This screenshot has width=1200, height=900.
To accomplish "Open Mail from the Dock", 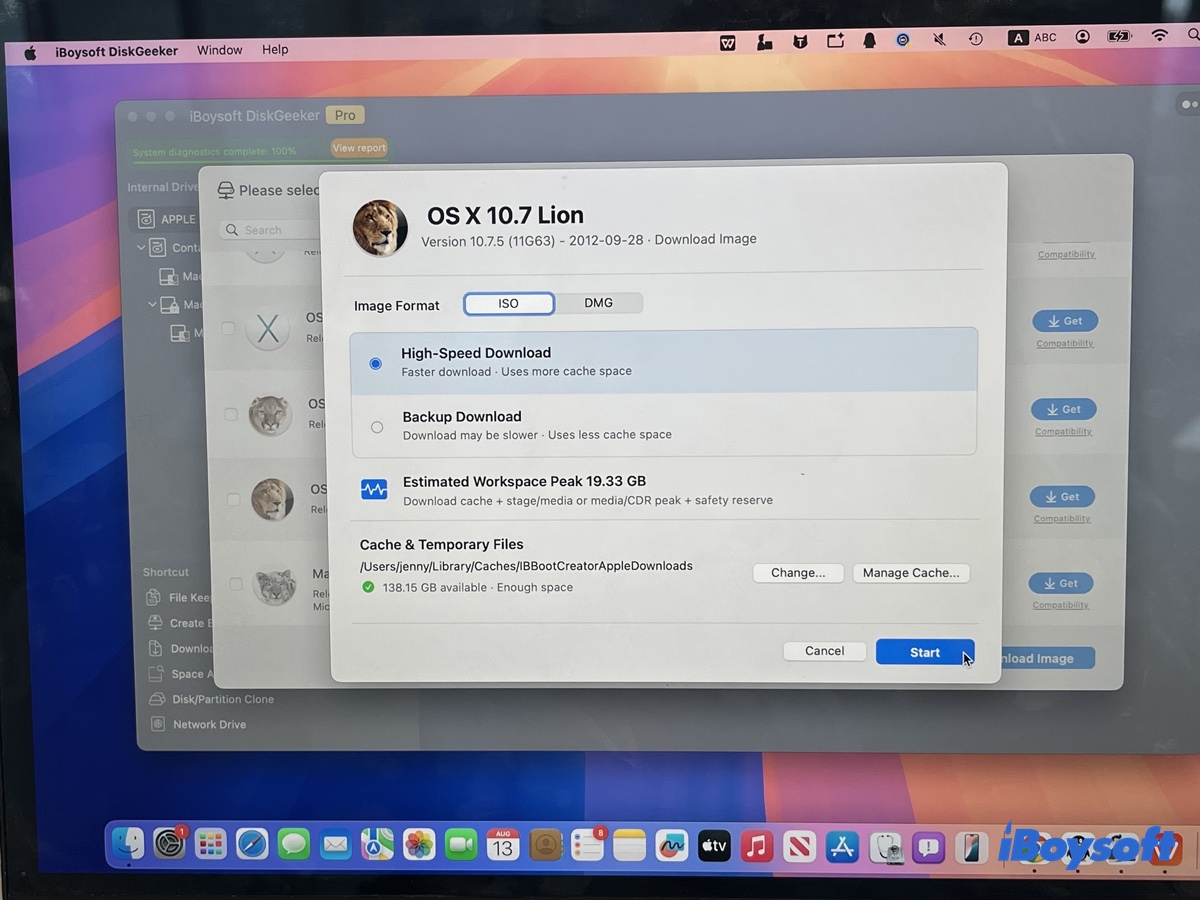I will coord(335,846).
